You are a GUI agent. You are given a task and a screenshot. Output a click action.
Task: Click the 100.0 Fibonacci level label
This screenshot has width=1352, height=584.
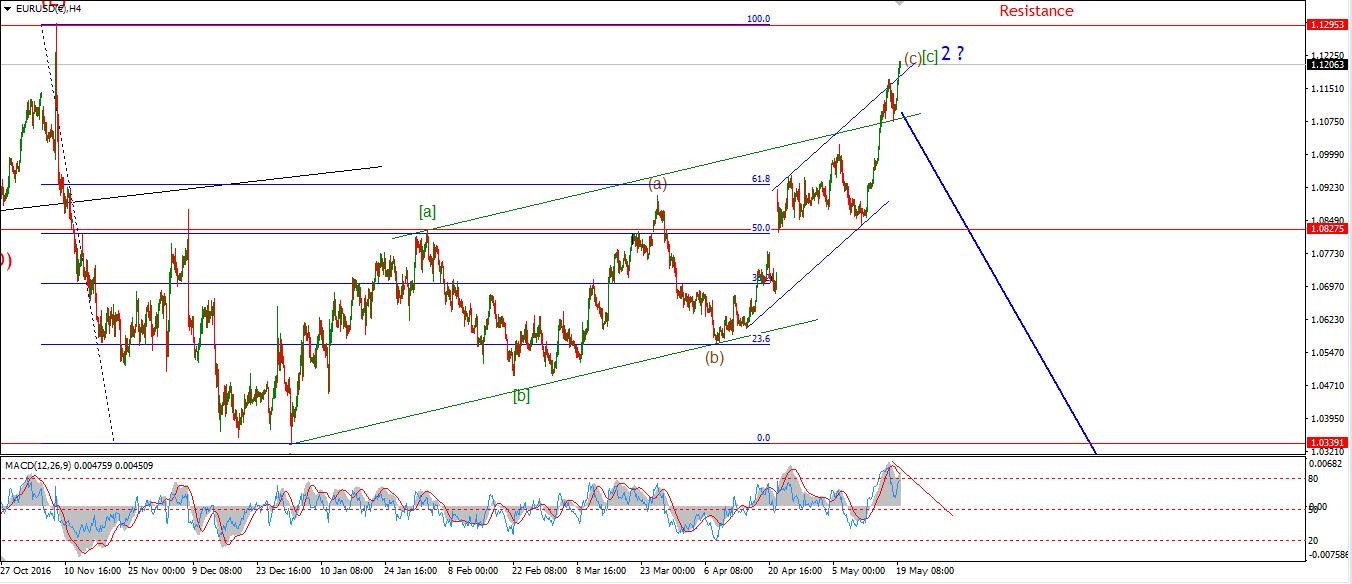[x=759, y=19]
